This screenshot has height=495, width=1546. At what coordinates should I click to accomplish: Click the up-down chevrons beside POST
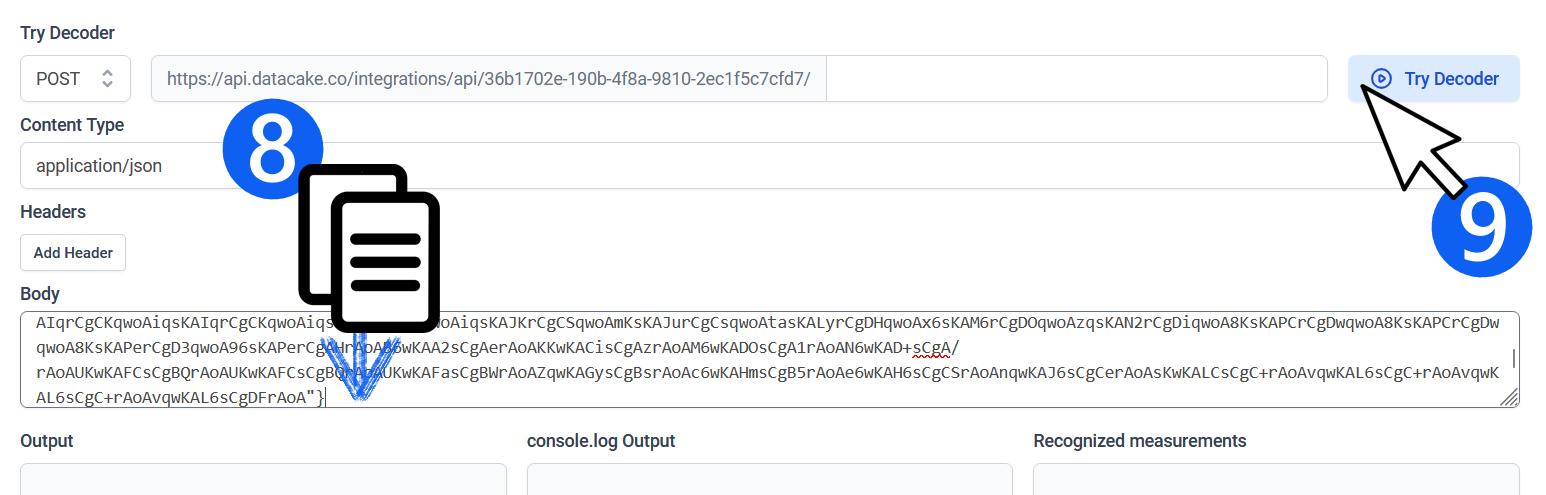108,78
